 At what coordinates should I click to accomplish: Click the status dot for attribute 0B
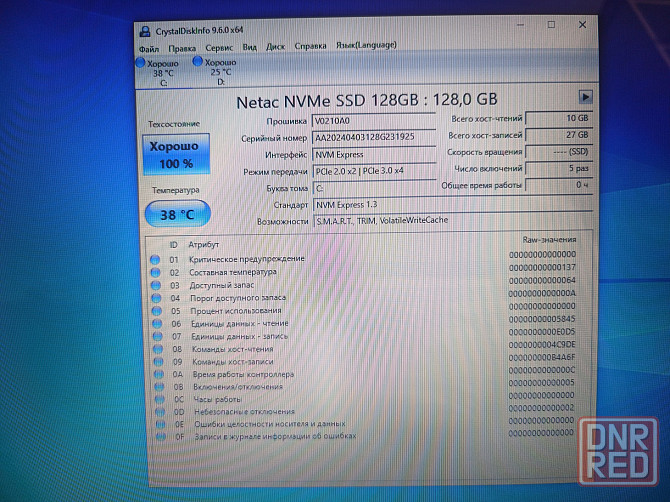[159, 387]
